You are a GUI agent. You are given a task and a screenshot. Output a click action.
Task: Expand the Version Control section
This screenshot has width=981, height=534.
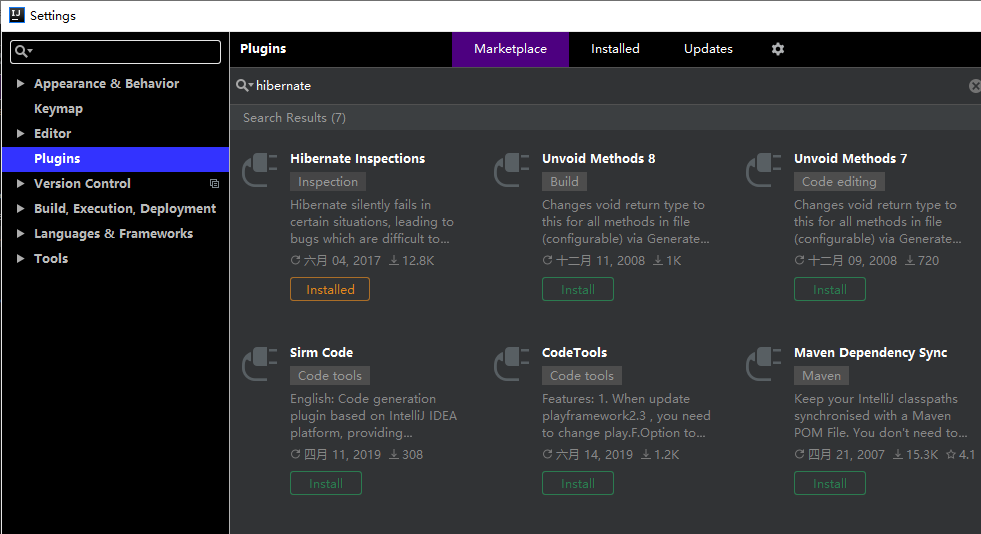pyautogui.click(x=20, y=183)
